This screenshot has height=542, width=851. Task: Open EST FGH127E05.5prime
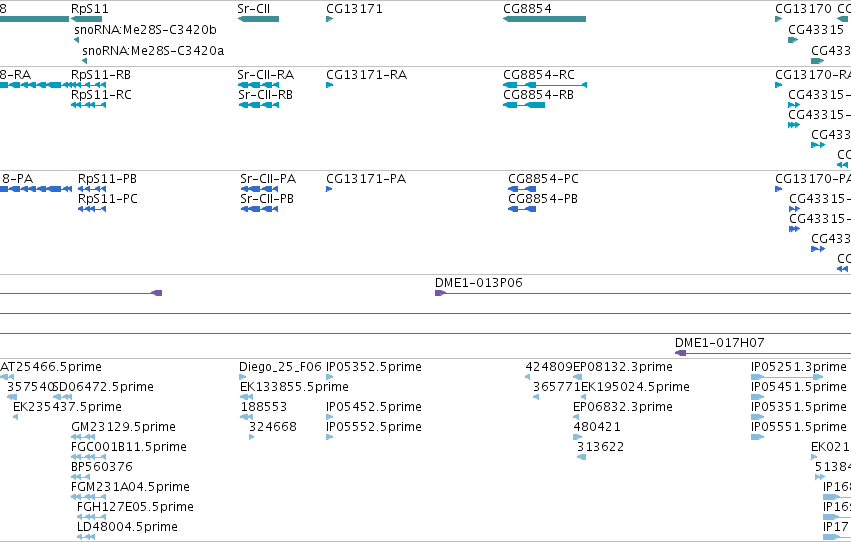coord(135,507)
